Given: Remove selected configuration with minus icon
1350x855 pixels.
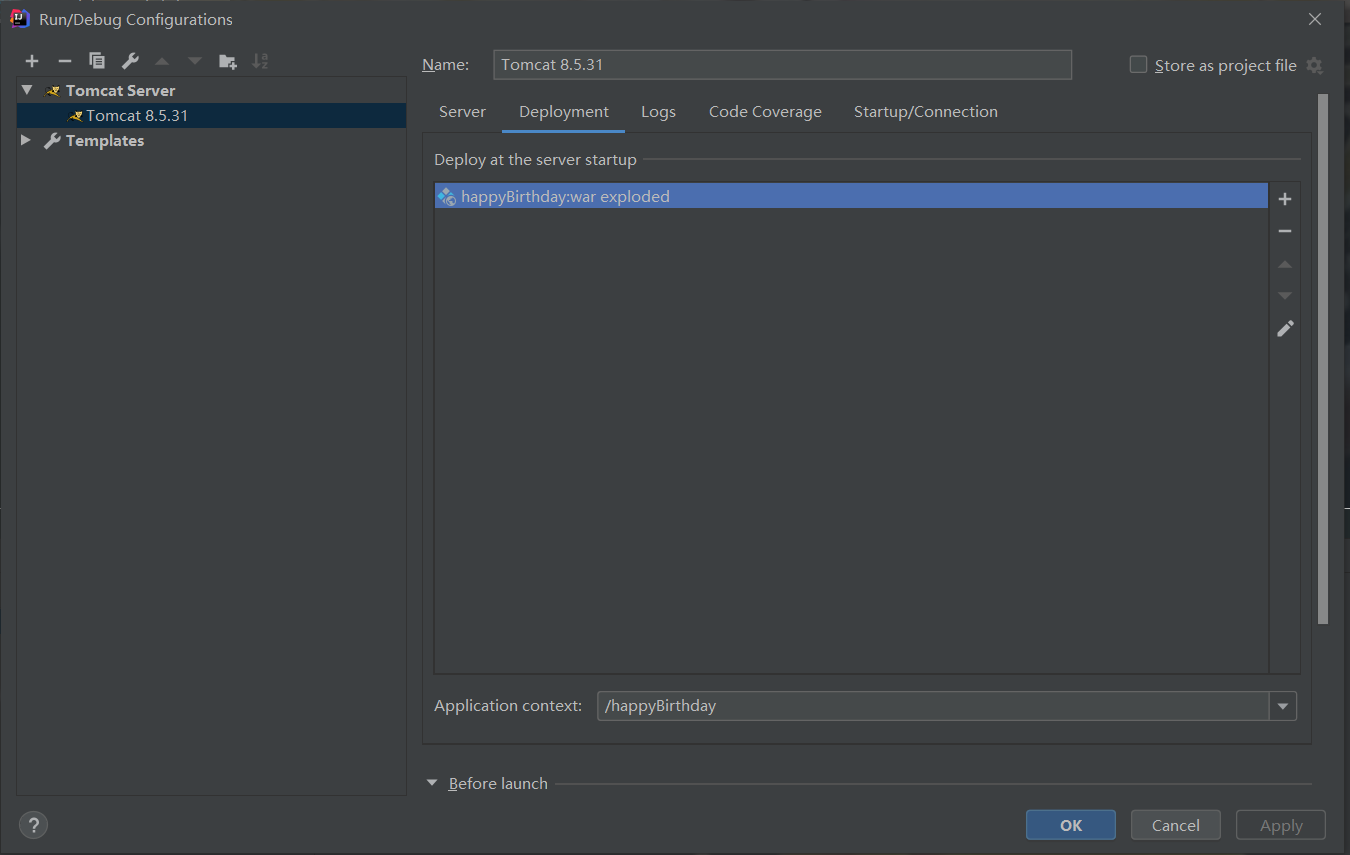Looking at the screenshot, I should 64,61.
